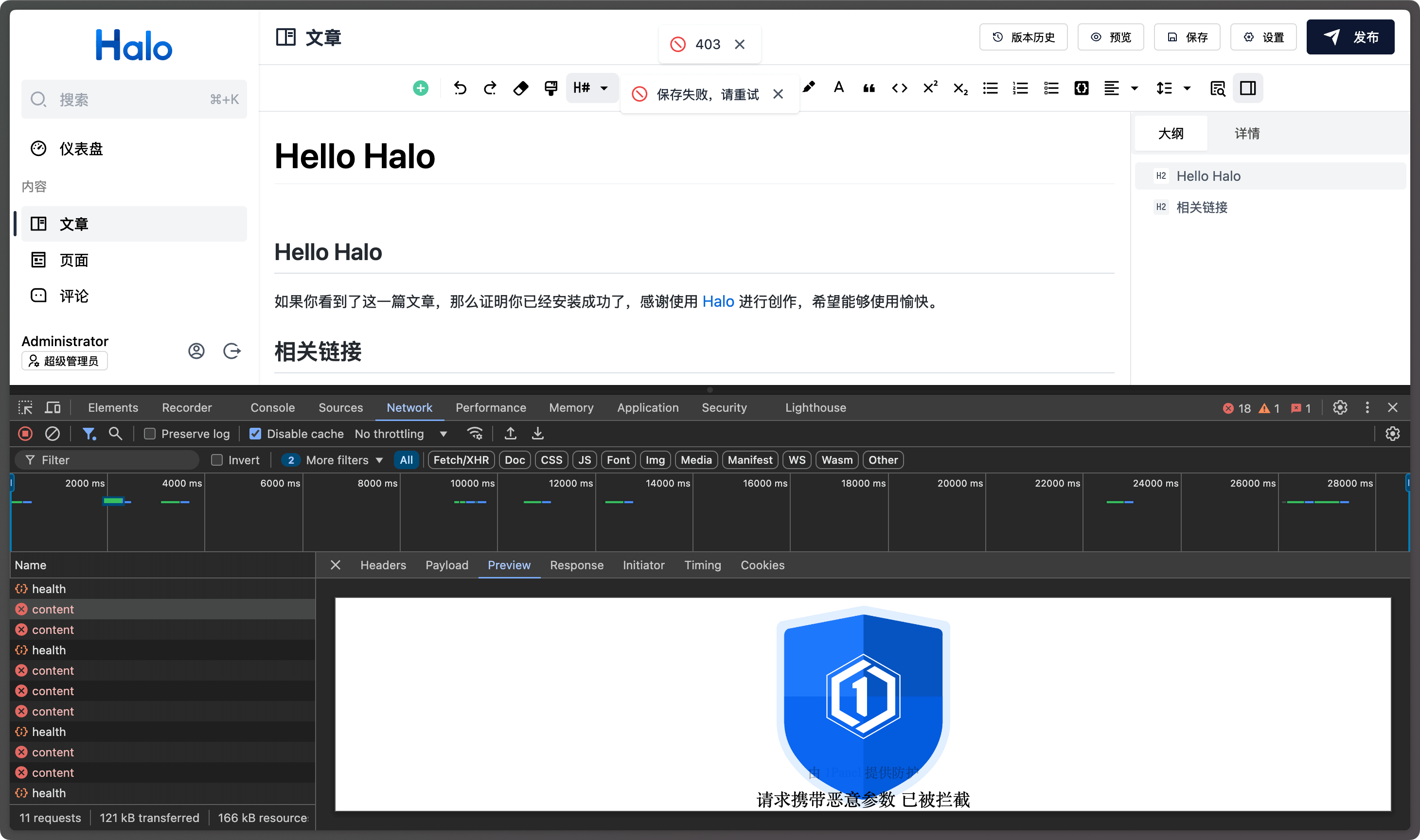Switch to the Console tab in DevTools
The width and height of the screenshot is (1420, 840).
pyautogui.click(x=272, y=407)
